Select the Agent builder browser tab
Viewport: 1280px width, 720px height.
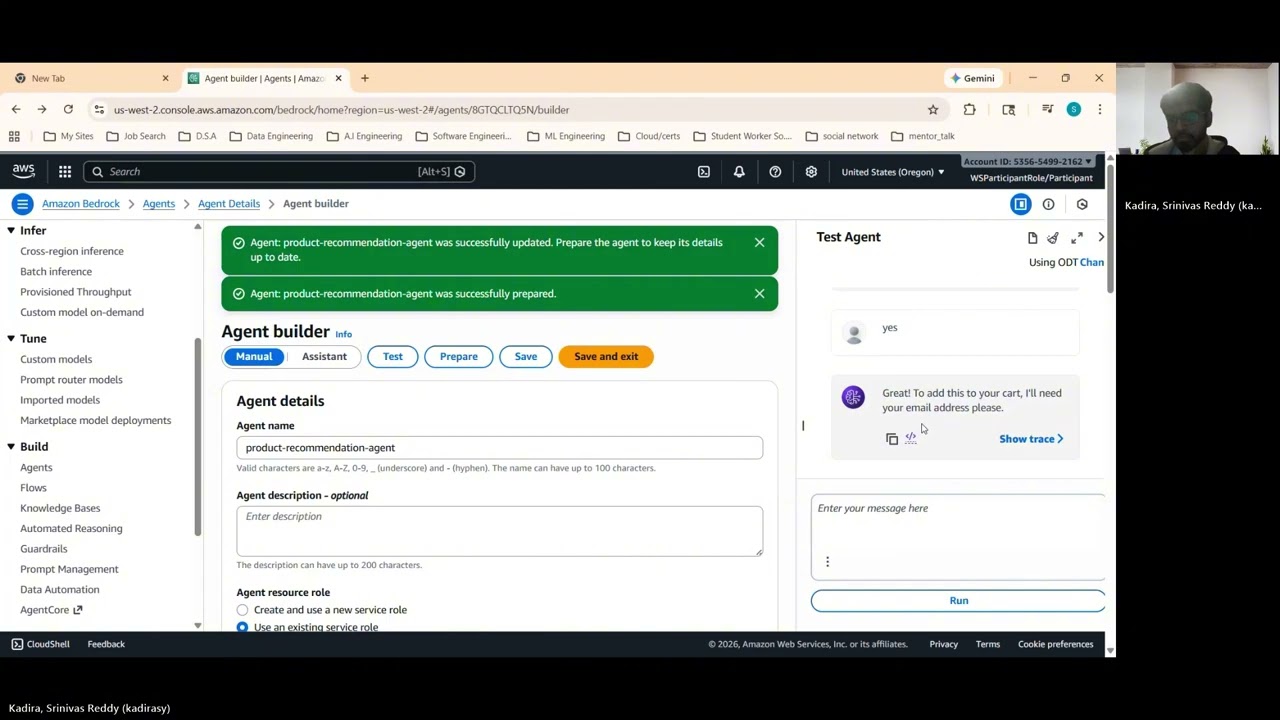(x=264, y=78)
